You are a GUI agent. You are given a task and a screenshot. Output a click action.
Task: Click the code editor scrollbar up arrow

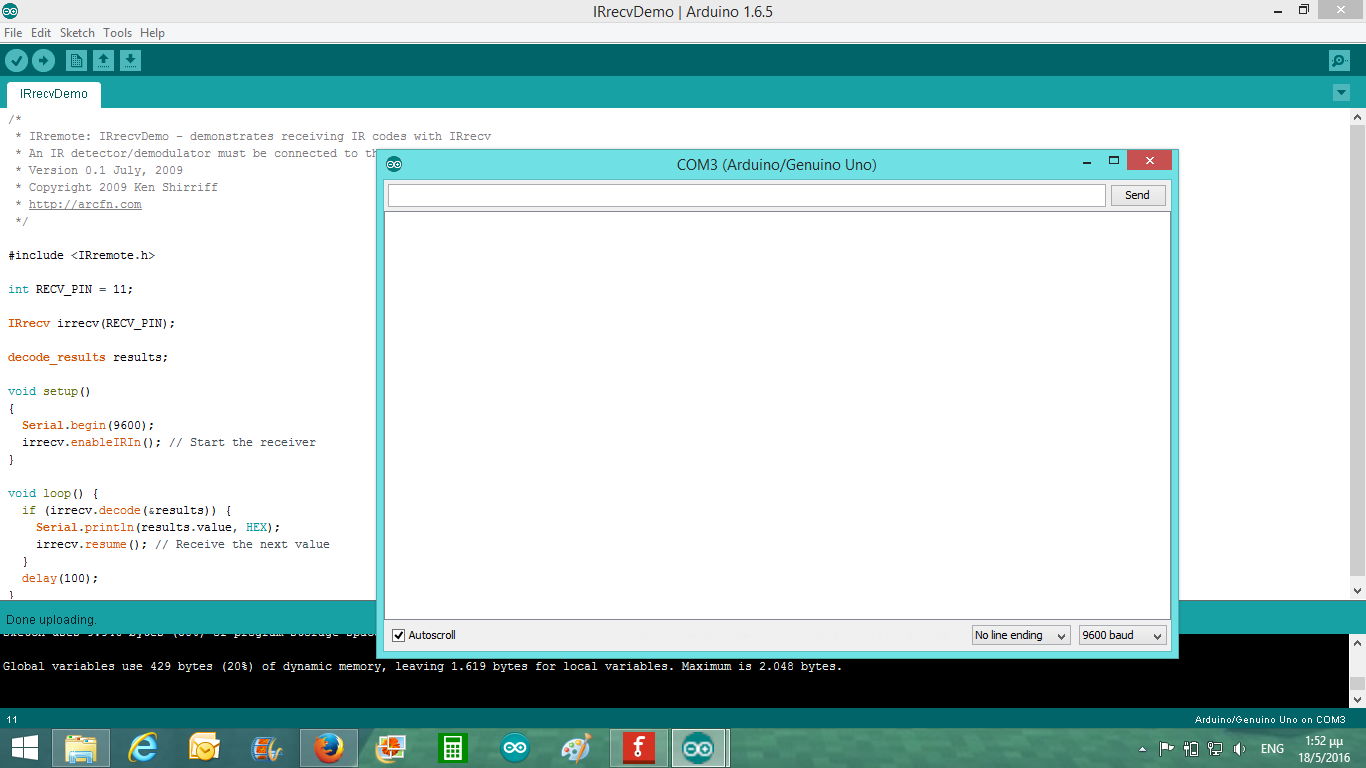1357,117
